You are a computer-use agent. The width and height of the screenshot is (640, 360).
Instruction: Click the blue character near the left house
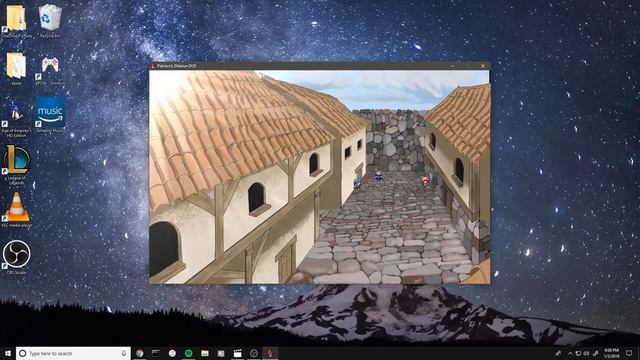[358, 183]
